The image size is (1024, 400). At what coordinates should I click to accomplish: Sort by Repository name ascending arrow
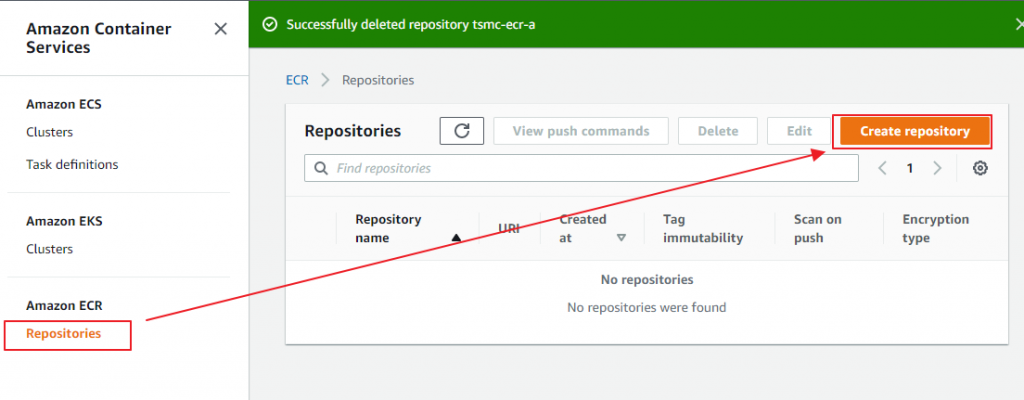[x=456, y=238]
